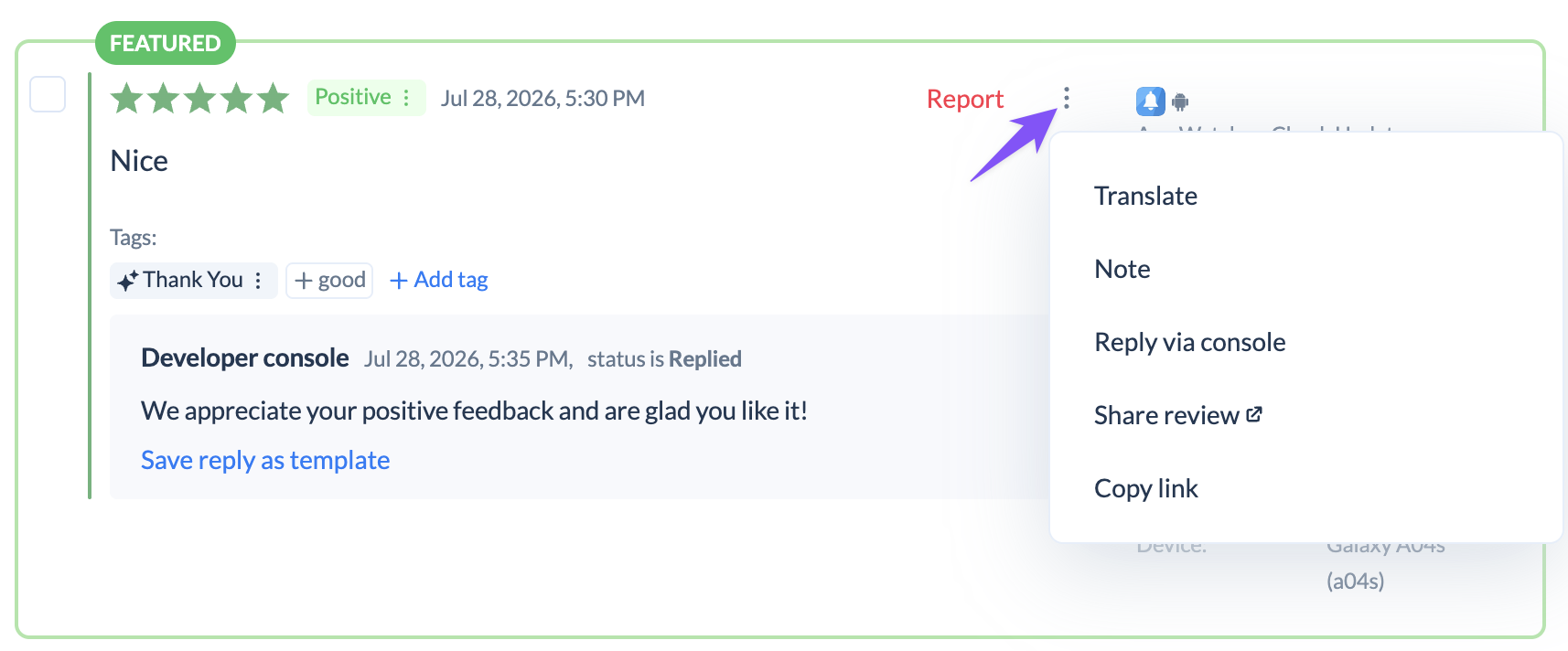Image resolution: width=1568 pixels, height=651 pixels.
Task: Choose Copy link from the menu
Action: [1146, 488]
